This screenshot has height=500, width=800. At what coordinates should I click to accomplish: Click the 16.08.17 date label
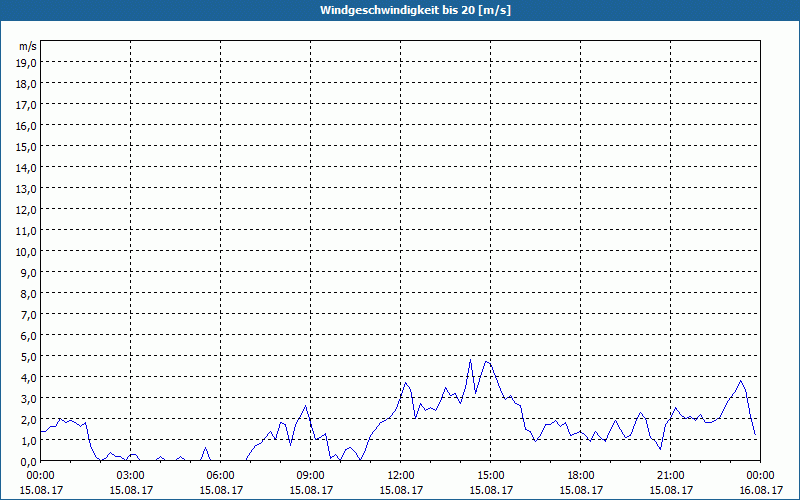pos(761,490)
